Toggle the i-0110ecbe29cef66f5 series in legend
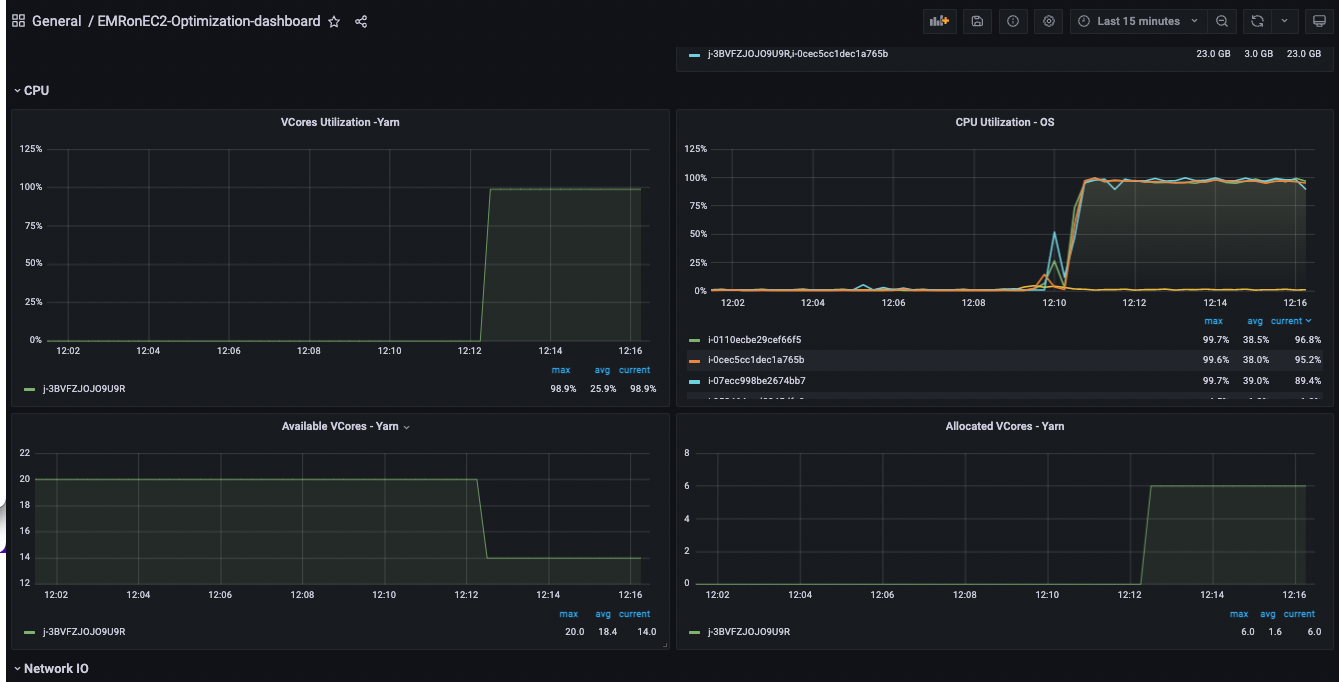The image size is (1339, 682). click(755, 340)
